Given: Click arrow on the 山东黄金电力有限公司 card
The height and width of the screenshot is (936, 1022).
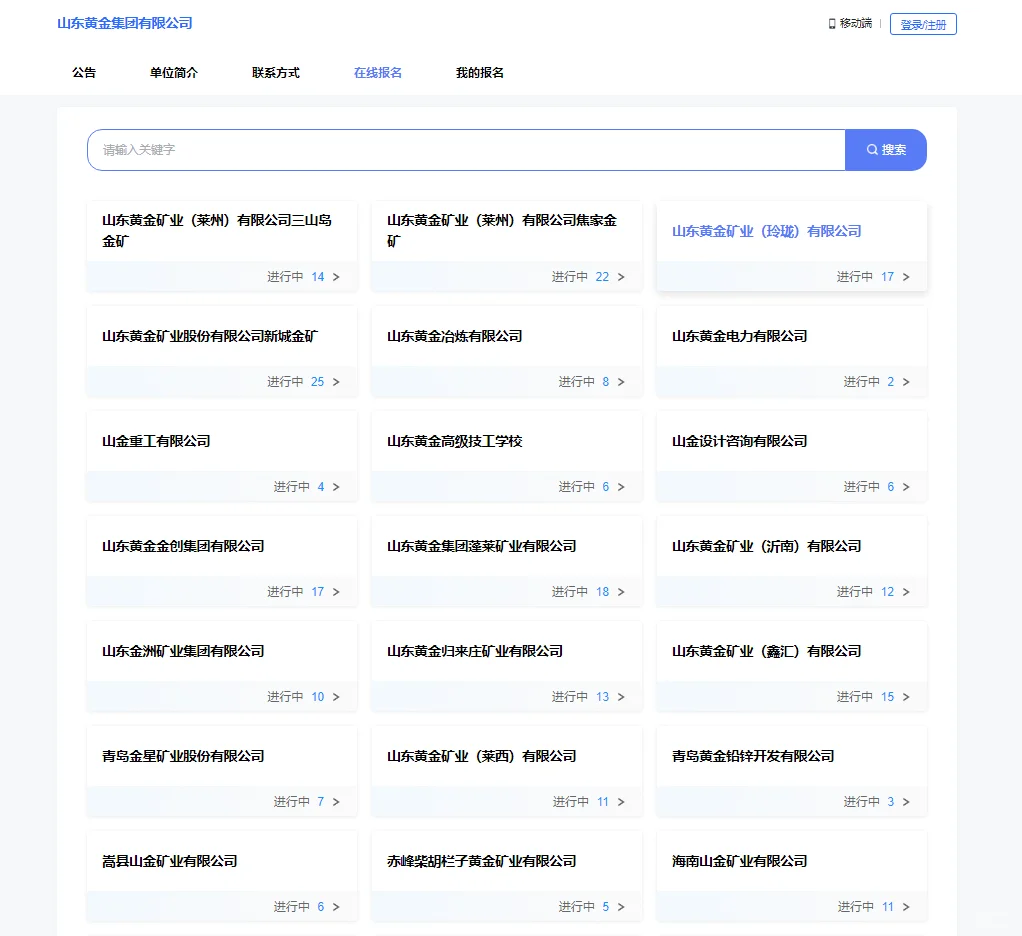Looking at the screenshot, I should pyautogui.click(x=906, y=382).
